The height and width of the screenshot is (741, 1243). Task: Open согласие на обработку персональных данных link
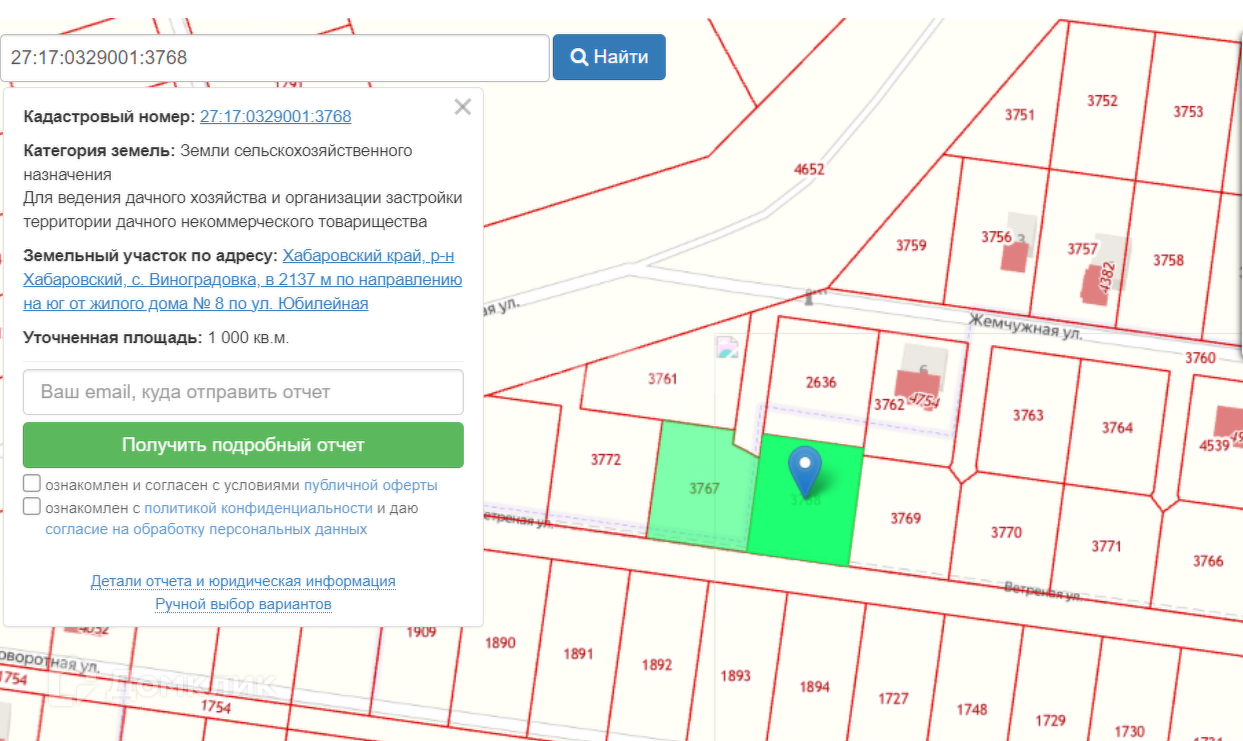(x=206, y=529)
